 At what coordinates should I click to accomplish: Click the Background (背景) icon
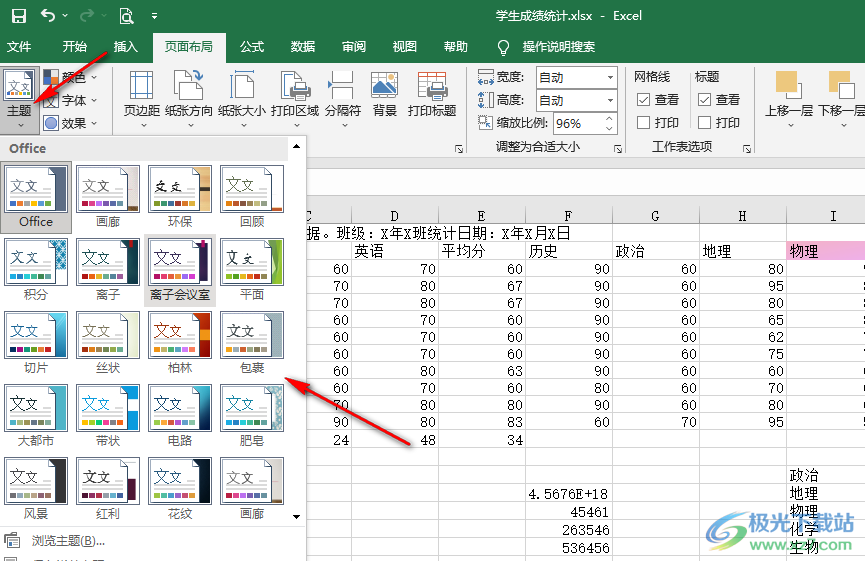pos(385,96)
